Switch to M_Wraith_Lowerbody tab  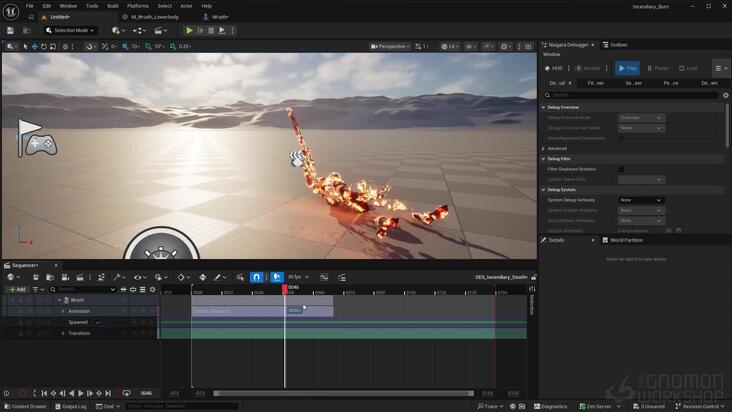154,17
